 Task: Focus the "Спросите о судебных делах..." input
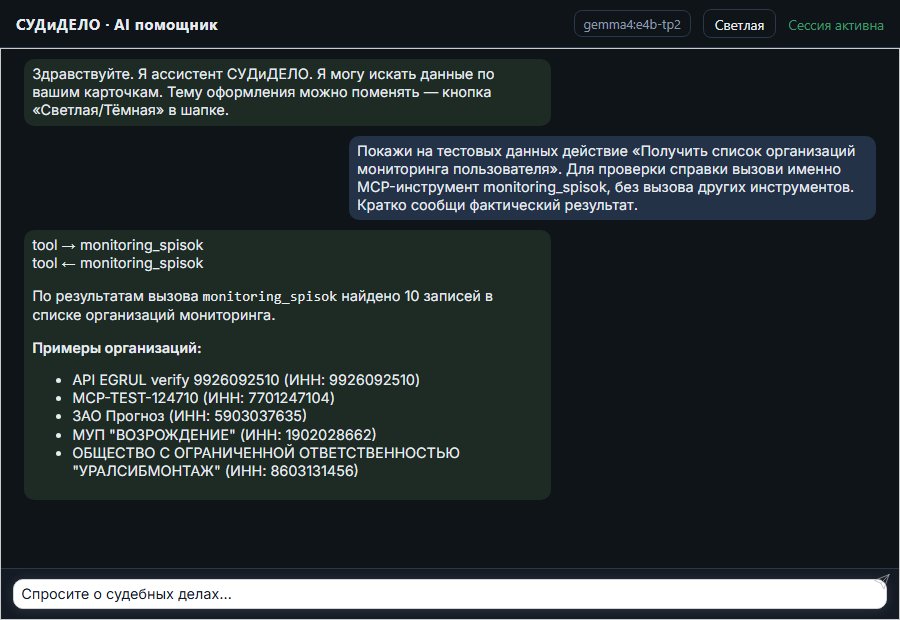449,594
